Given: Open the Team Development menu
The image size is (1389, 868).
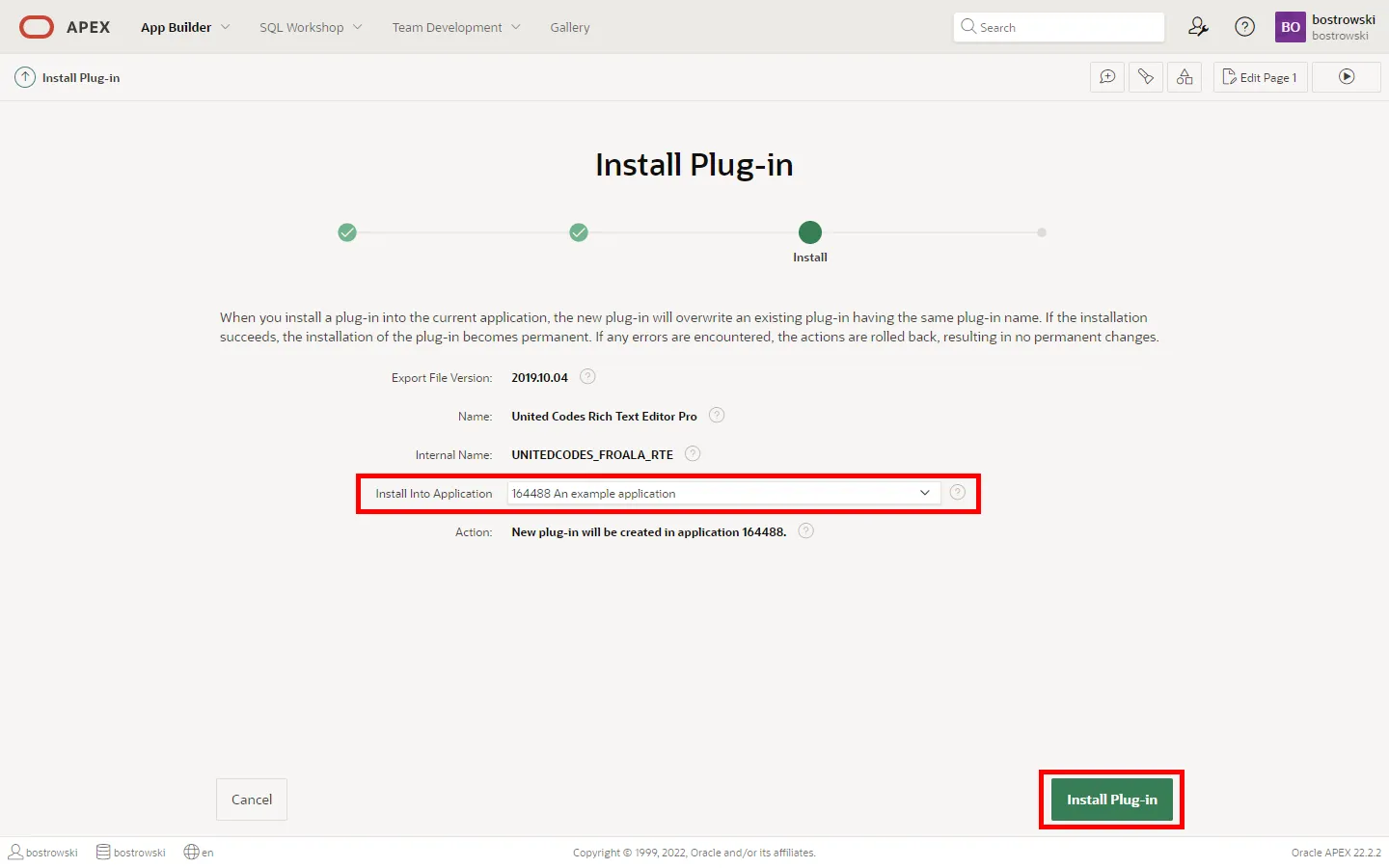Looking at the screenshot, I should 456,27.
